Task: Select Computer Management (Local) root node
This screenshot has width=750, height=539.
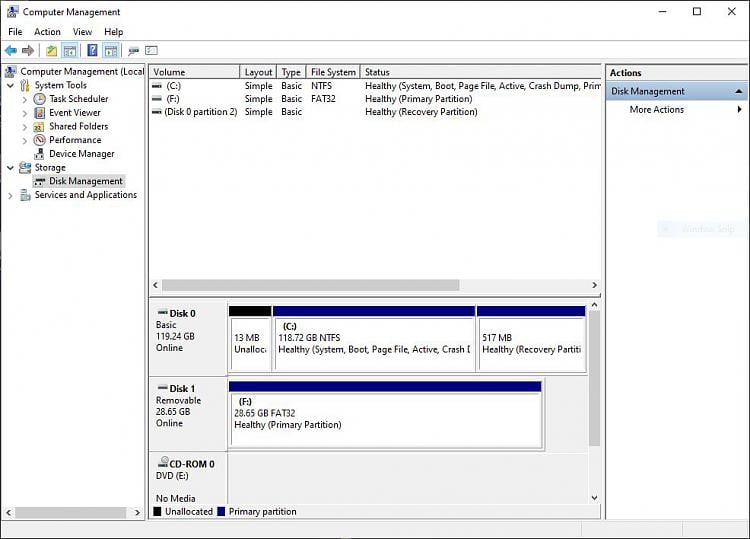Action: coord(82,72)
